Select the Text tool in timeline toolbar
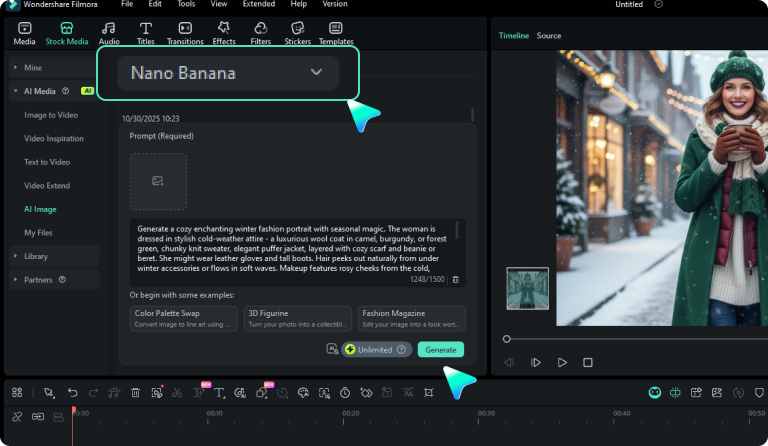Image resolution: width=768 pixels, height=446 pixels. (x=219, y=393)
